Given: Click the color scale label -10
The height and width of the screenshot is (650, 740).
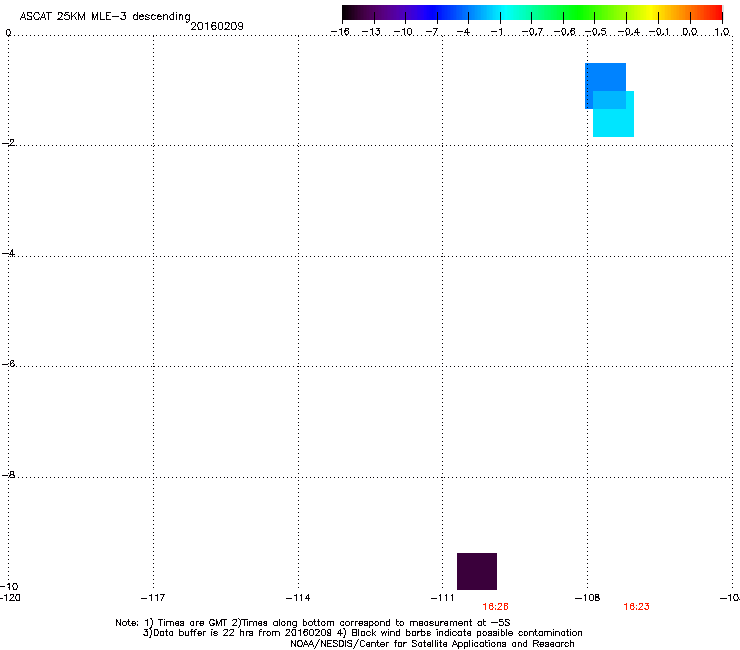Looking at the screenshot, I should [403, 32].
